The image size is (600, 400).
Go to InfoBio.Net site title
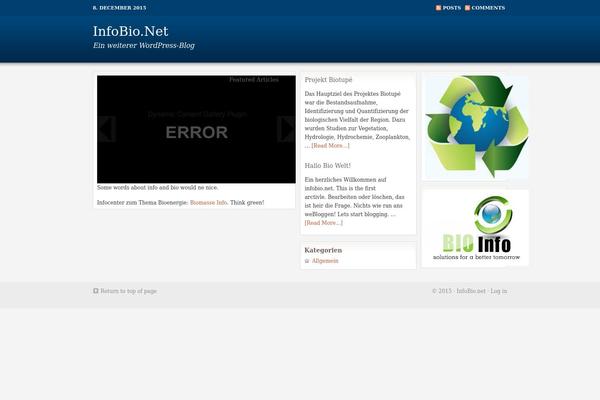point(130,31)
